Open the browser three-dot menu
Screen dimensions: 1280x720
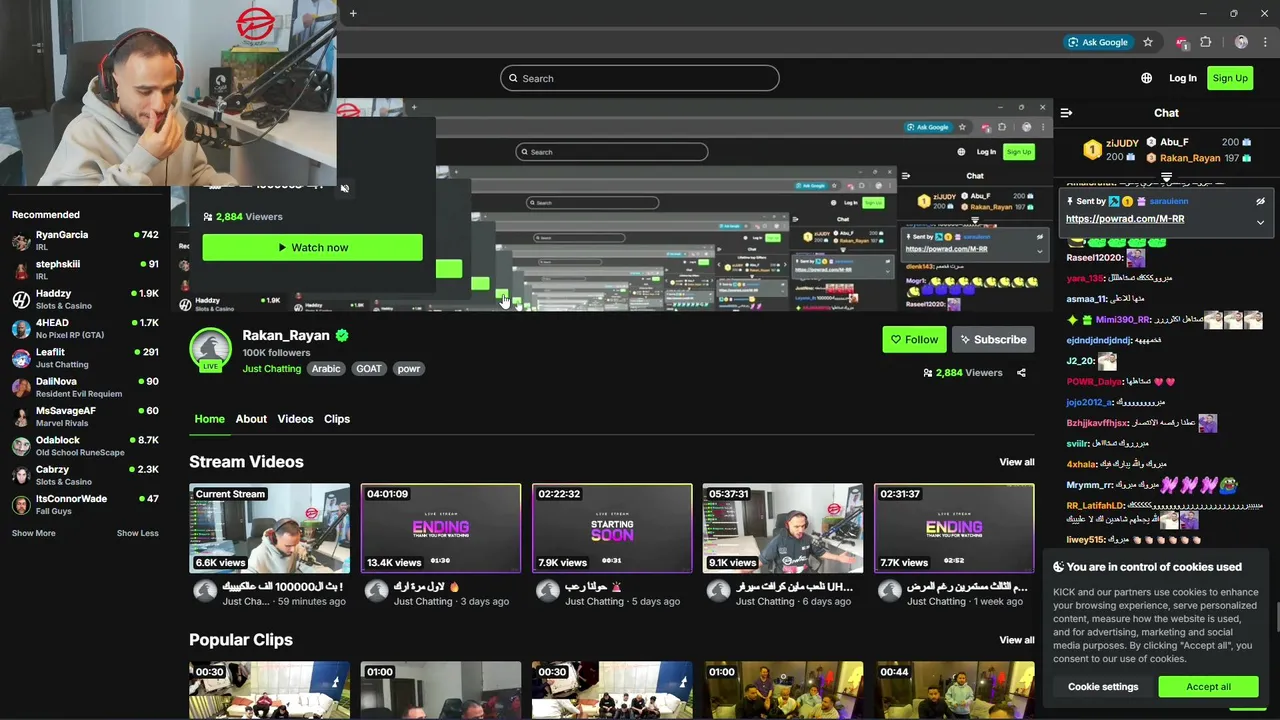click(x=1266, y=42)
